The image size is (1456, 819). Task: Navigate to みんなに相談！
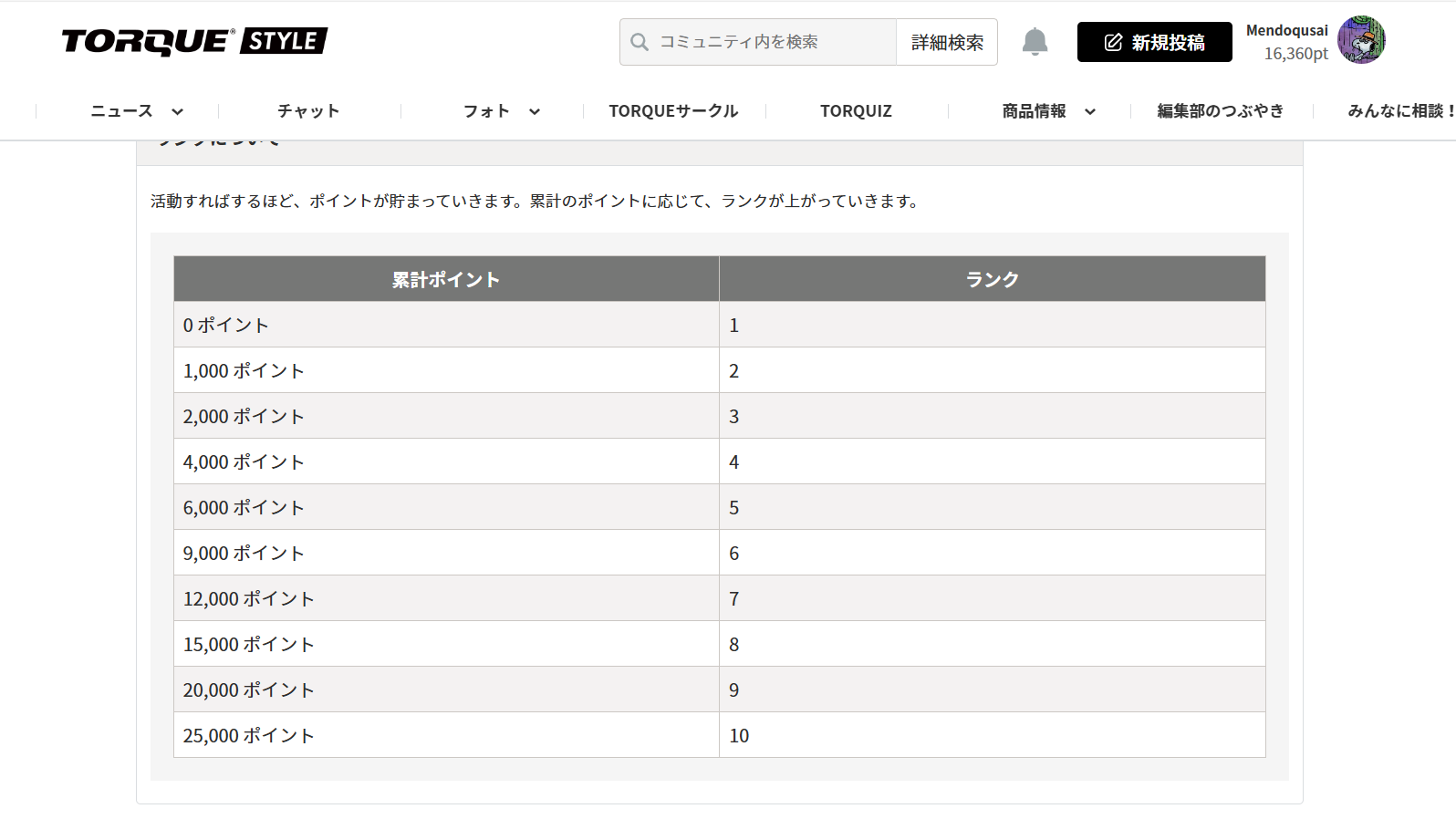click(x=1400, y=111)
